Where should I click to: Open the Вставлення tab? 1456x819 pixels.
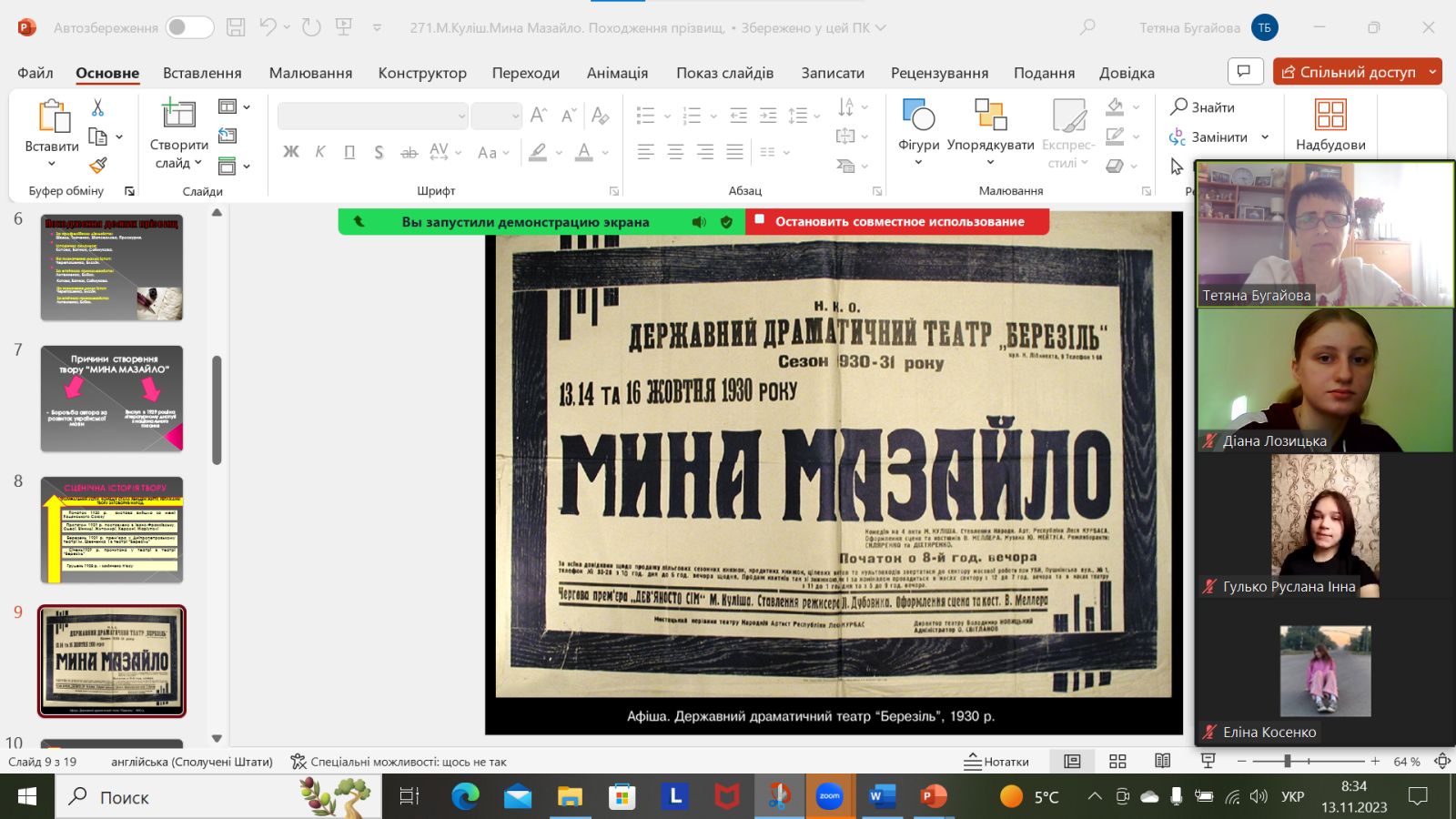coord(202,73)
